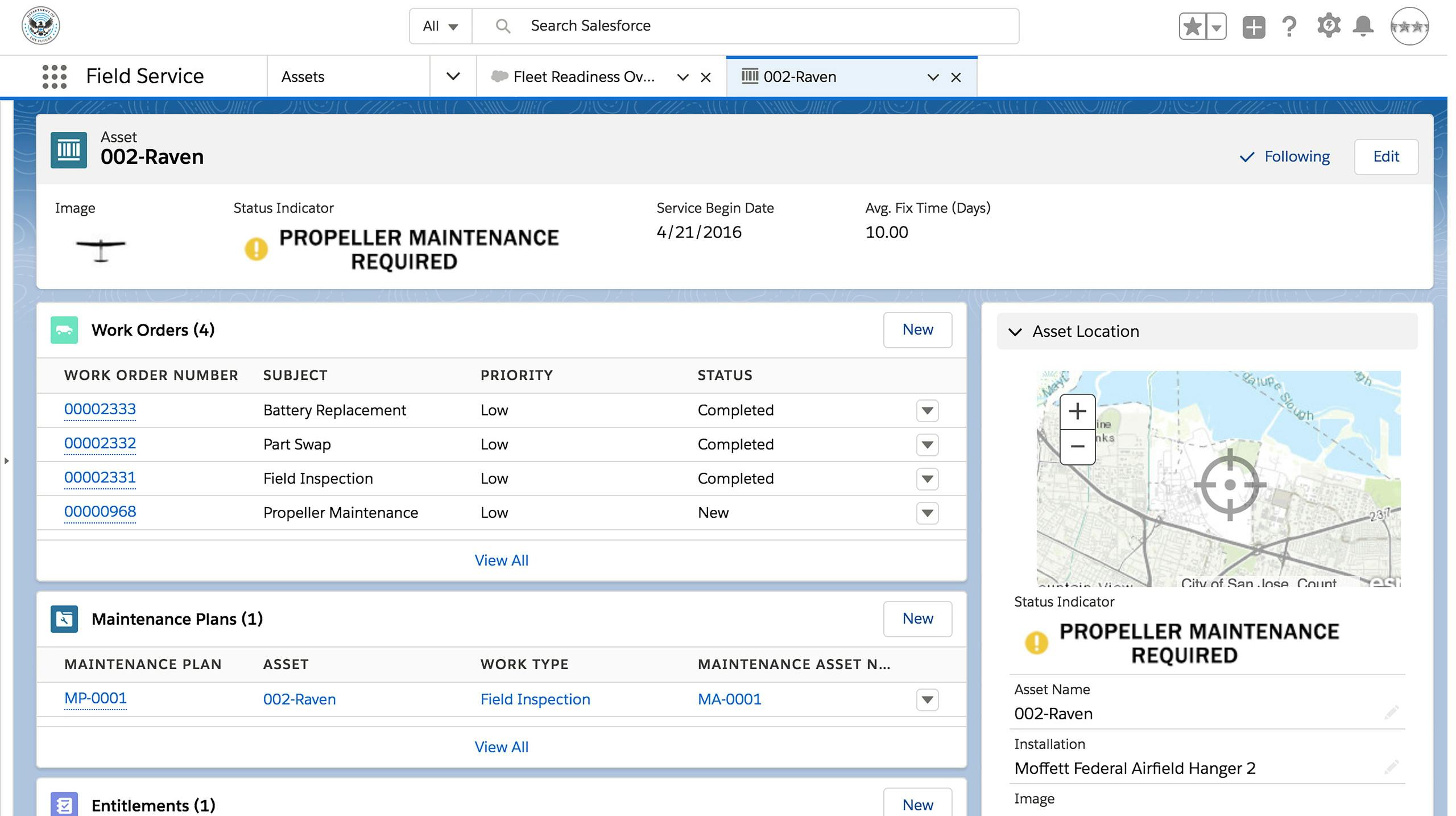Open the Help question mark icon
The width and height of the screenshot is (1456, 816).
(1289, 27)
